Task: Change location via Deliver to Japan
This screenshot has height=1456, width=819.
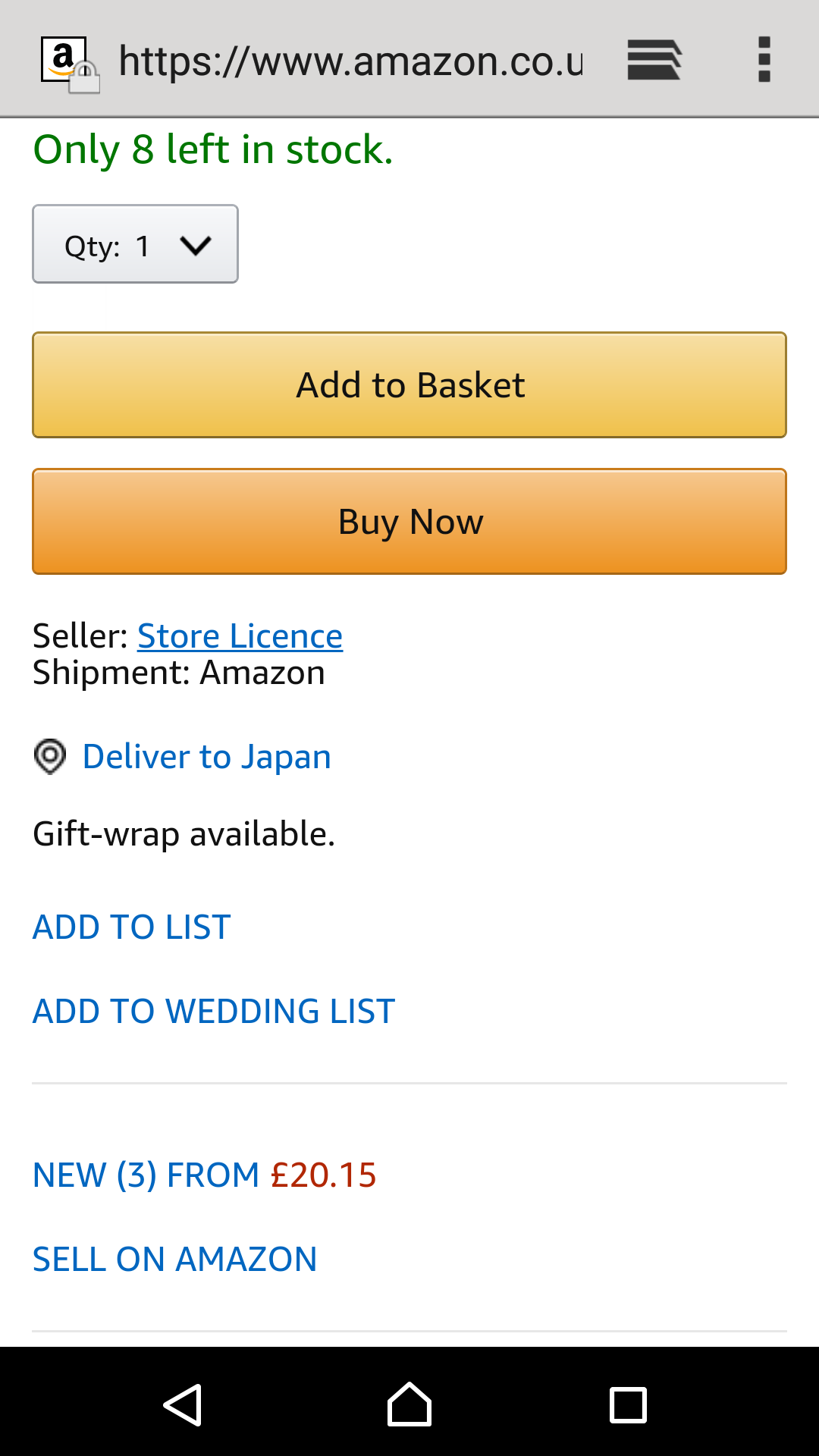Action: click(206, 757)
